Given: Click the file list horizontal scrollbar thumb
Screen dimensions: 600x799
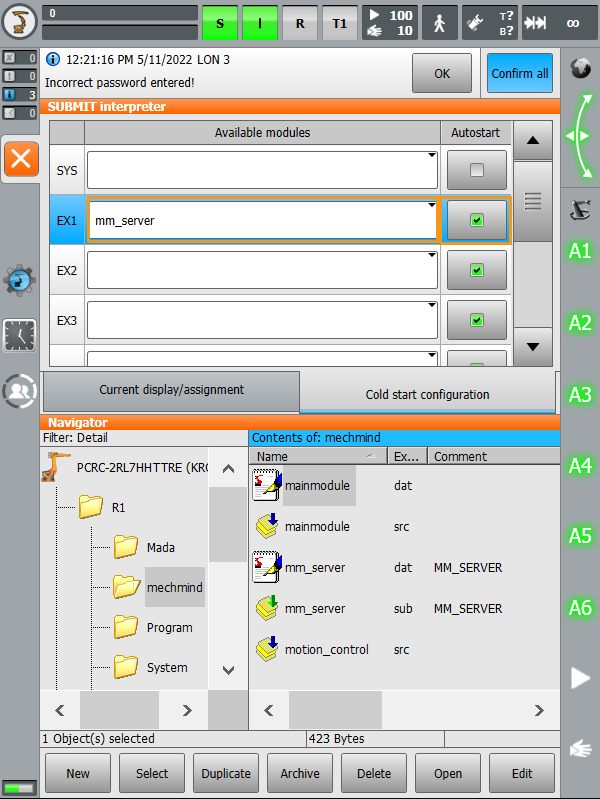Looking at the screenshot, I should tap(335, 710).
